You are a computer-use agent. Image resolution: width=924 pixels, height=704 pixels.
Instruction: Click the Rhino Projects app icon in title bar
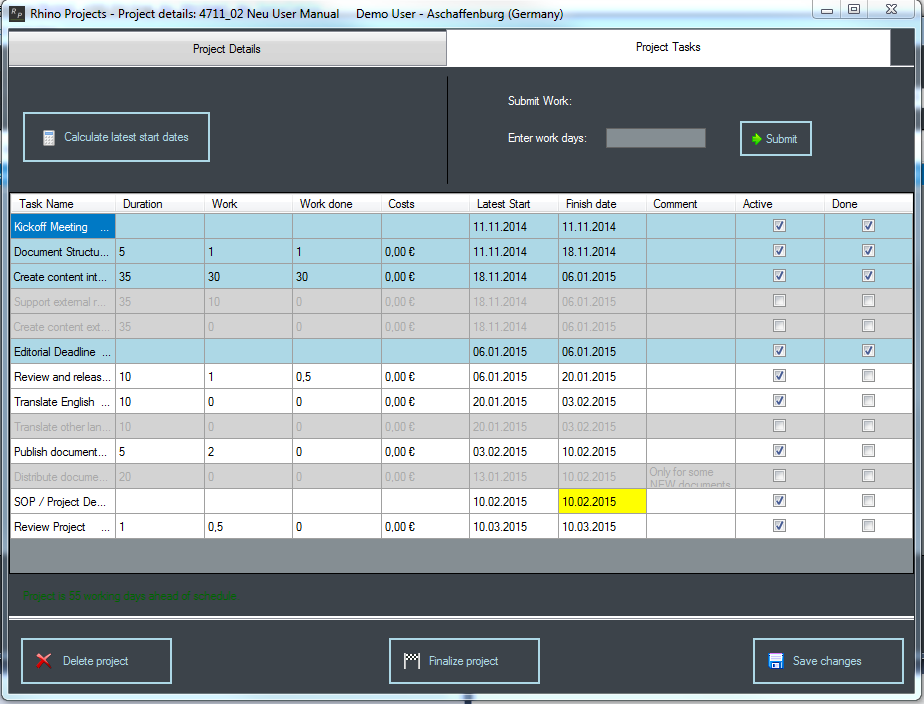pos(16,14)
